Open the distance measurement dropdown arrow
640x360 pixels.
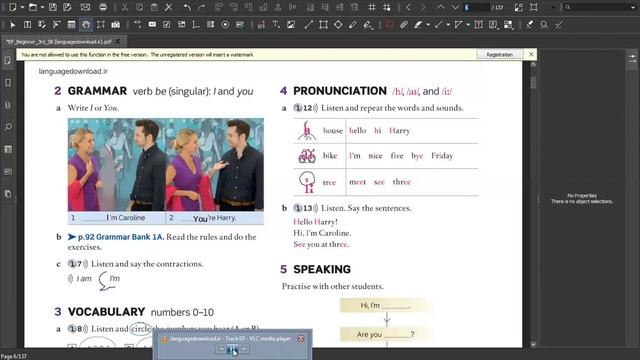coord(448,25)
